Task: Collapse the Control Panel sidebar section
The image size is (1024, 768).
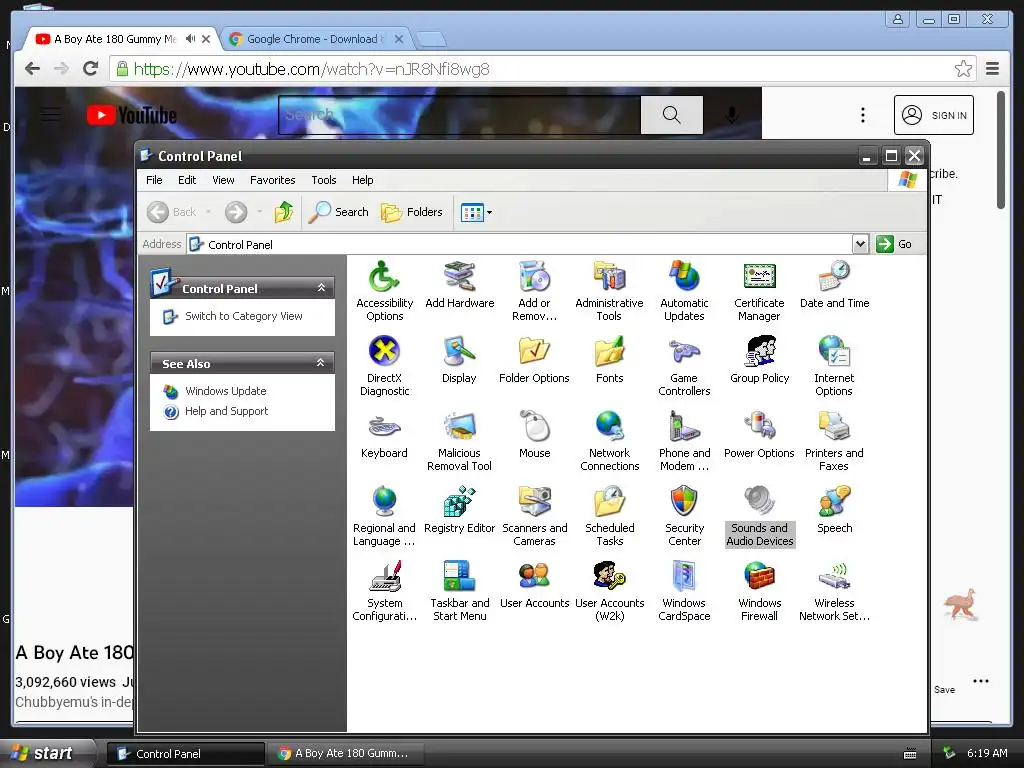Action: pyautogui.click(x=321, y=288)
